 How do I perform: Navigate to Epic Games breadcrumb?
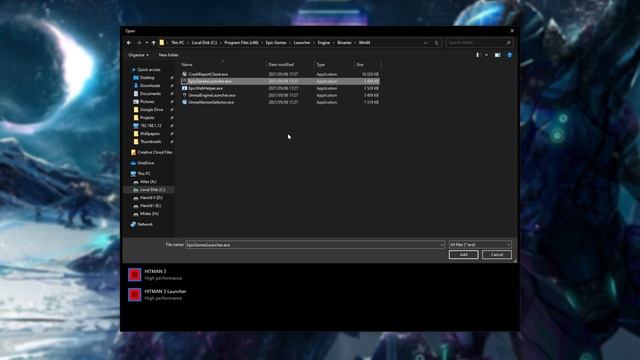pos(276,42)
